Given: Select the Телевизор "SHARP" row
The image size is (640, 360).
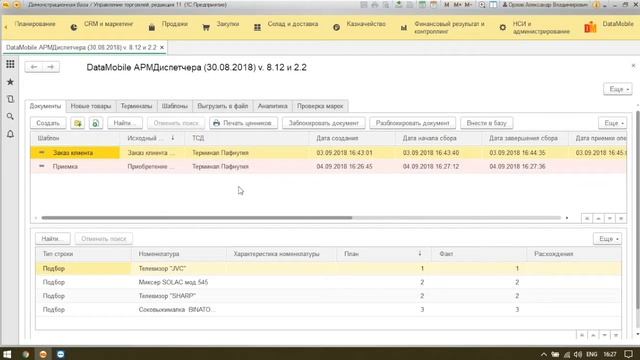Looking at the screenshot, I should [328, 296].
